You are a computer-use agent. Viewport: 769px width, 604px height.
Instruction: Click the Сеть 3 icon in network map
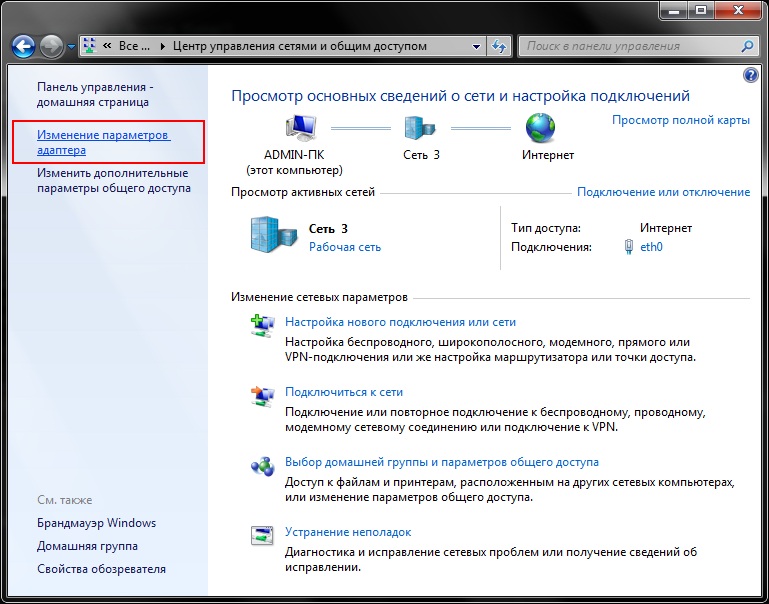(420, 128)
